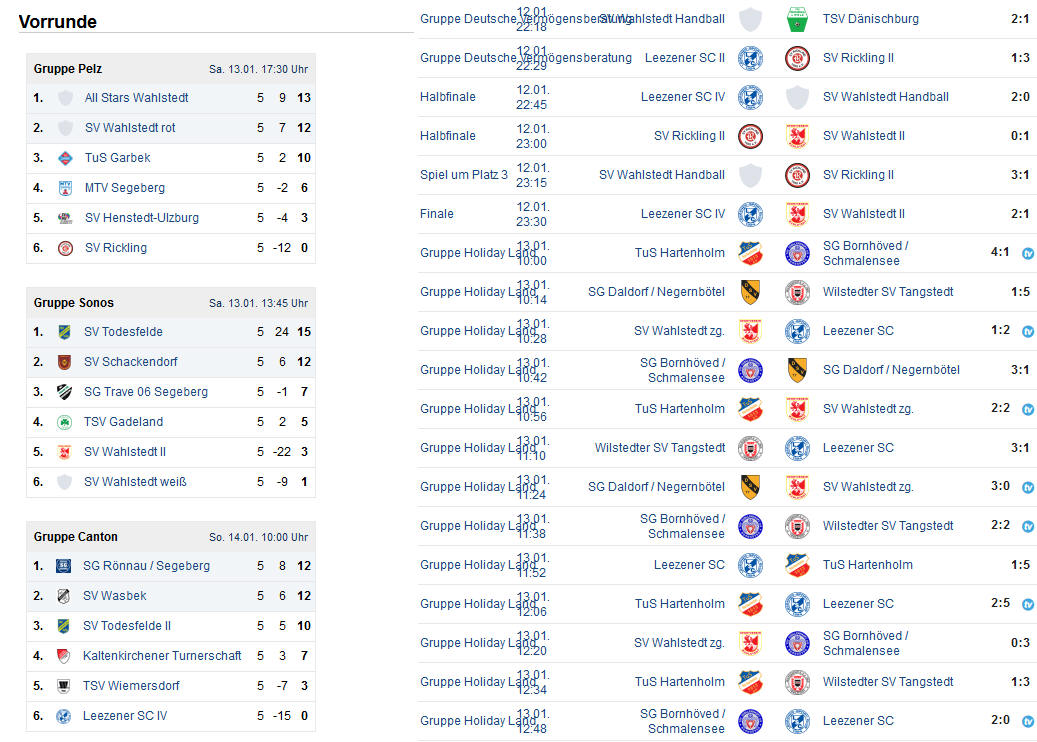Open MTV Segeberg team link

(124, 188)
